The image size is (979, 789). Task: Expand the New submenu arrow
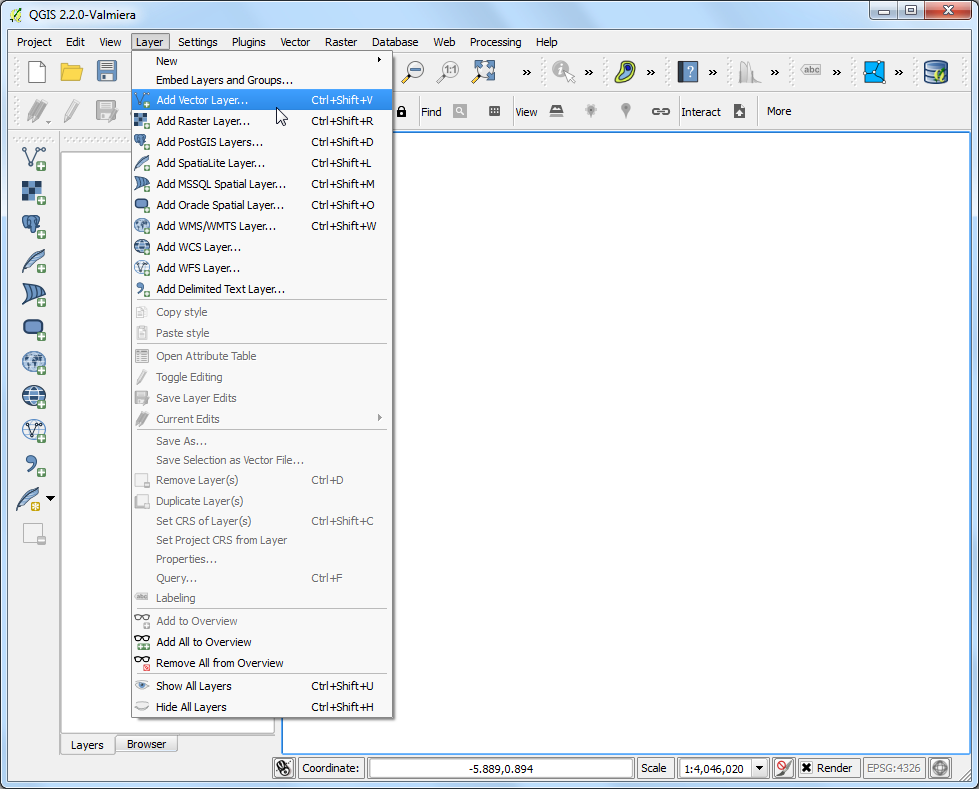tap(379, 60)
